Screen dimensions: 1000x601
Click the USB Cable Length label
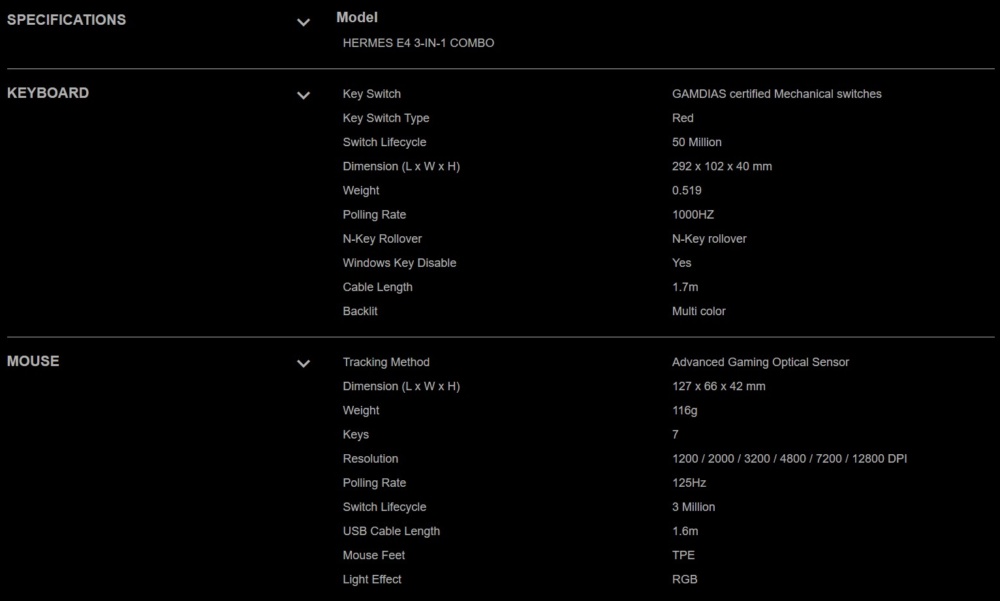point(391,531)
